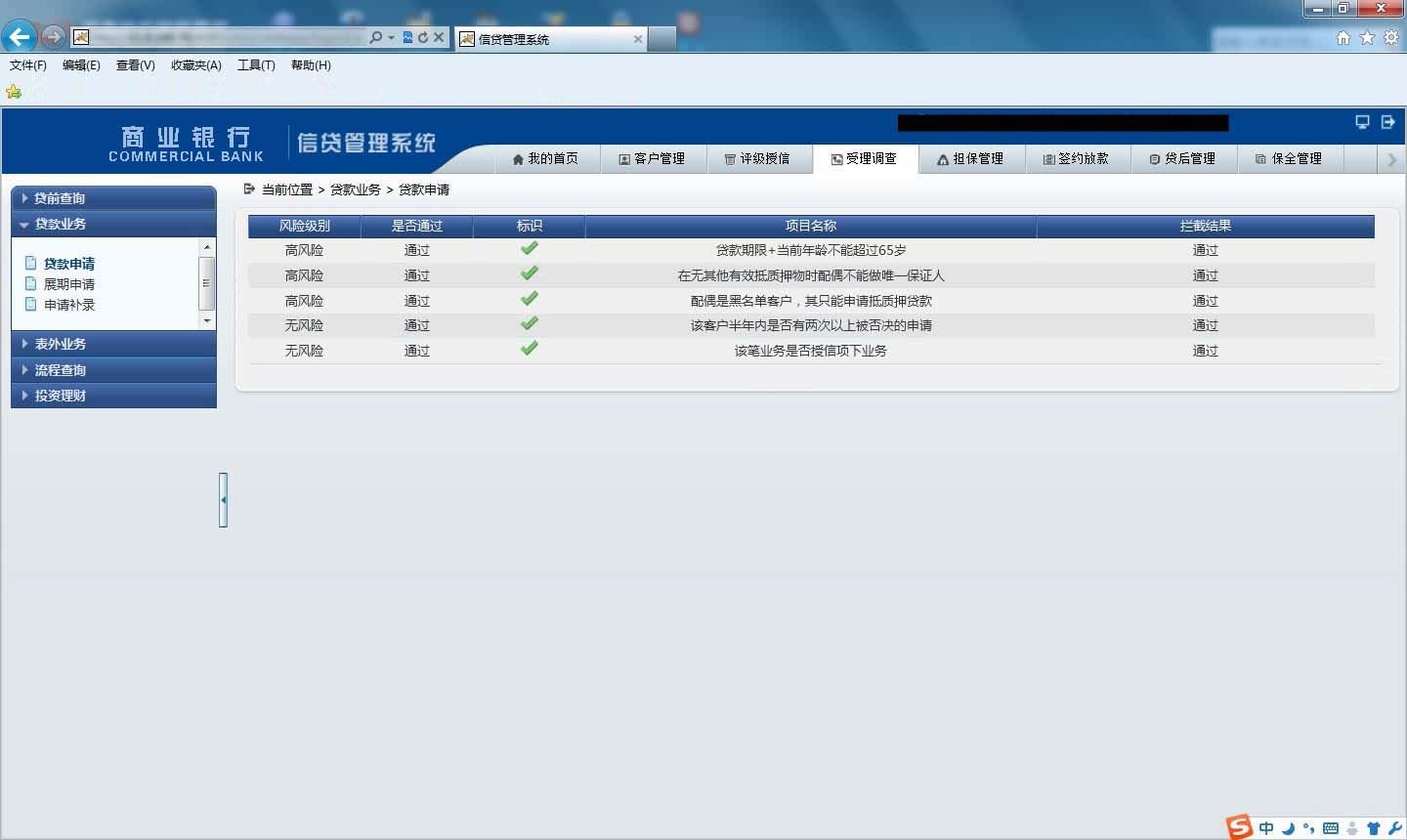Open the address bar dropdown arrow
Image resolution: width=1407 pixels, height=840 pixels.
click(x=391, y=37)
